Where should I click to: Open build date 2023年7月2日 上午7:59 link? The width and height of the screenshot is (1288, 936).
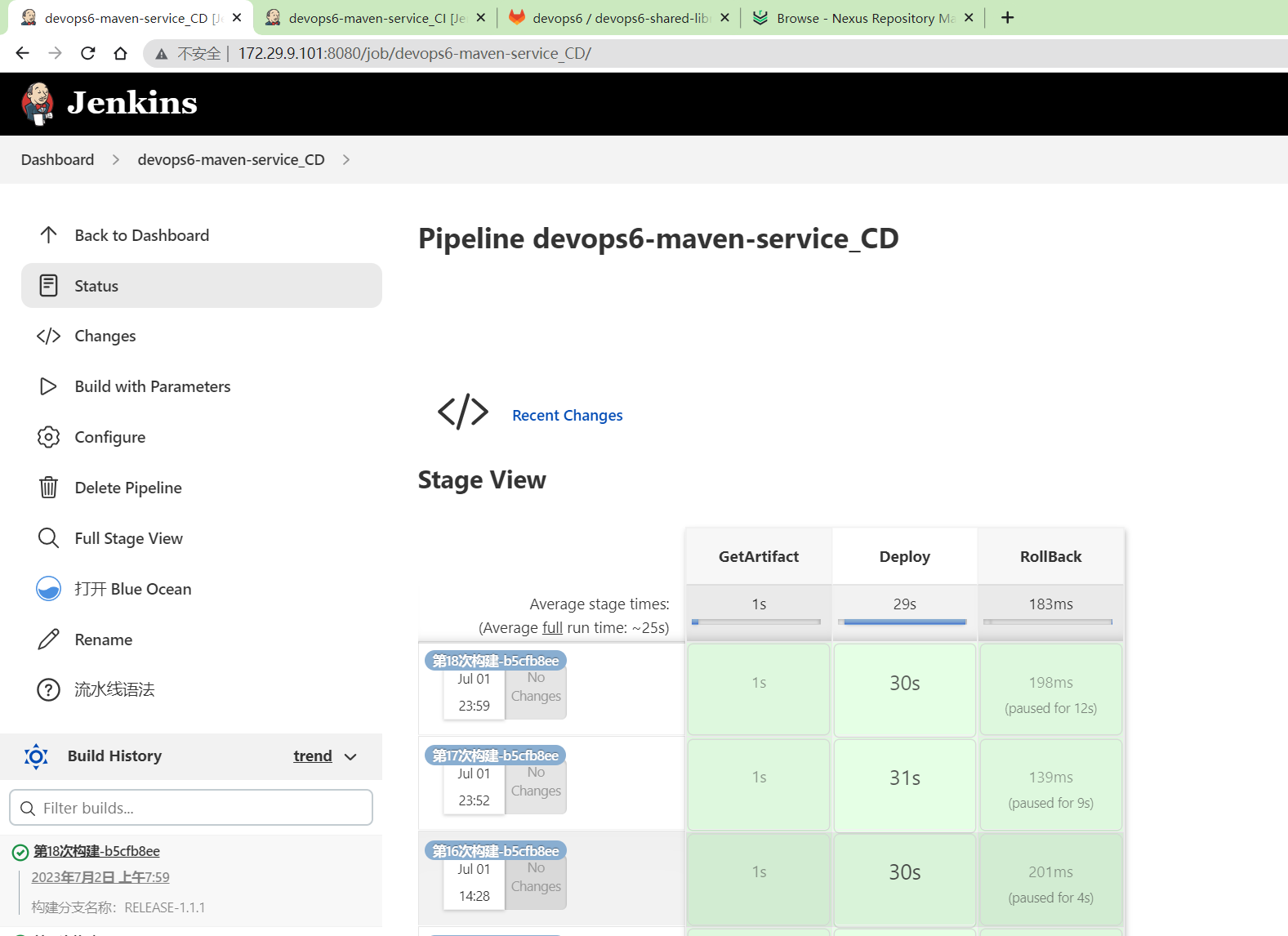100,877
